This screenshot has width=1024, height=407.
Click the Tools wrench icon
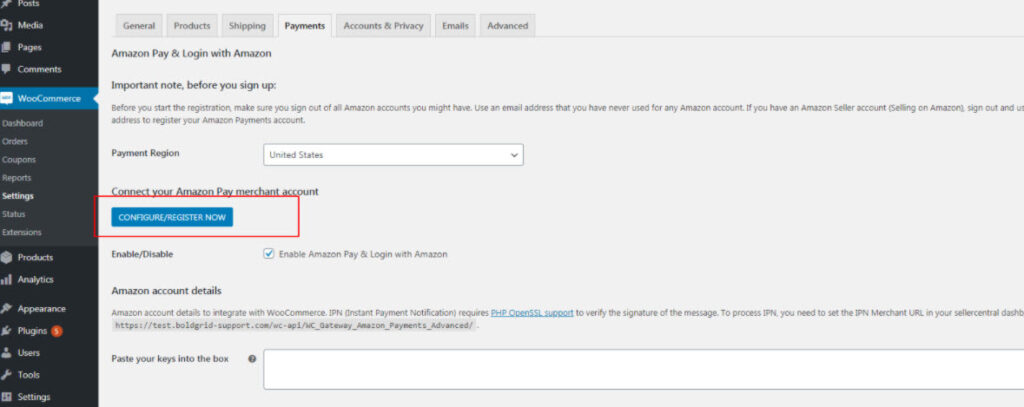click(7, 374)
